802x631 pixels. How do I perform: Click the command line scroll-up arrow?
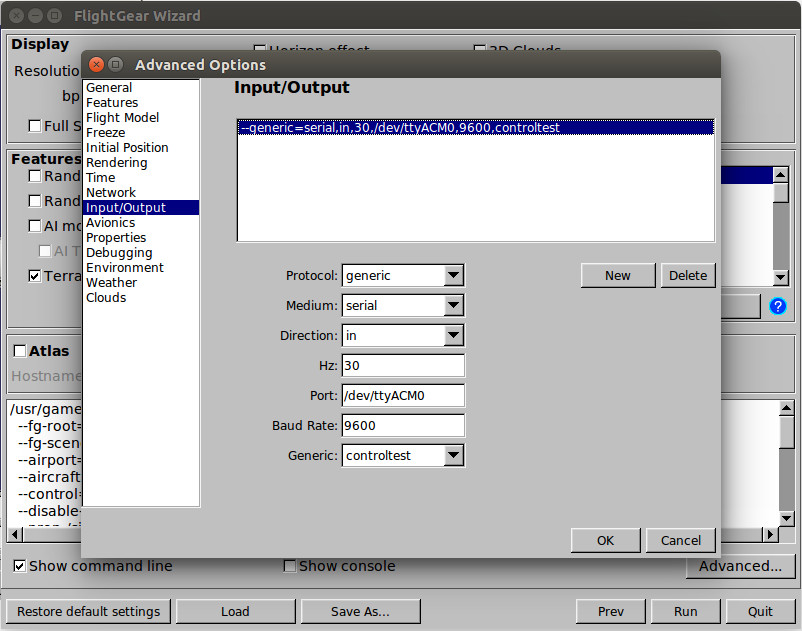[x=787, y=408]
